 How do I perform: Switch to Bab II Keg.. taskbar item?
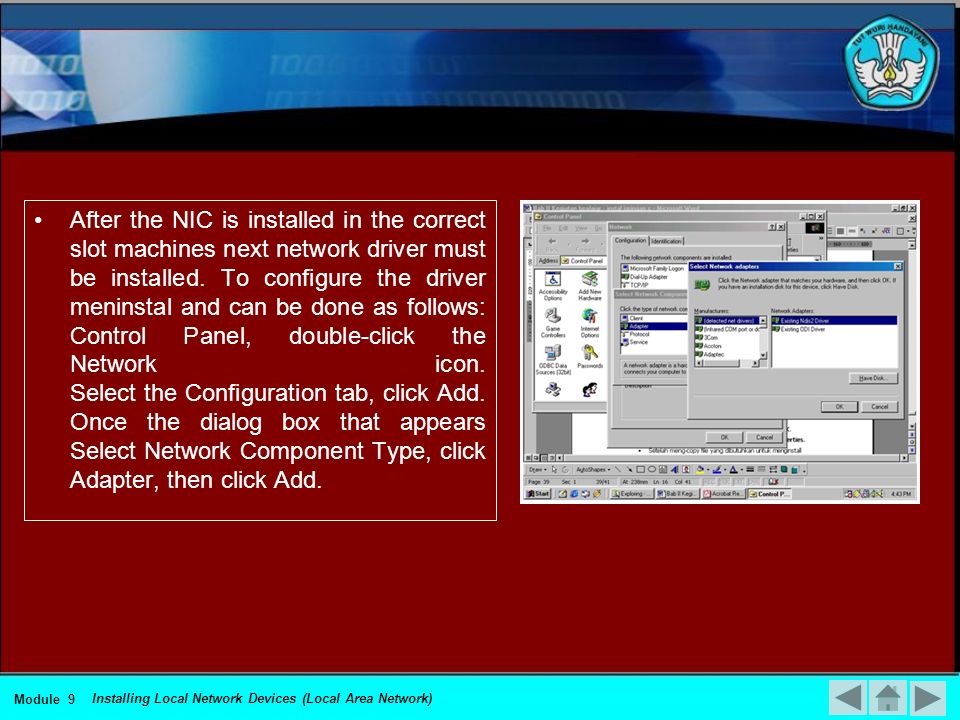677,493
